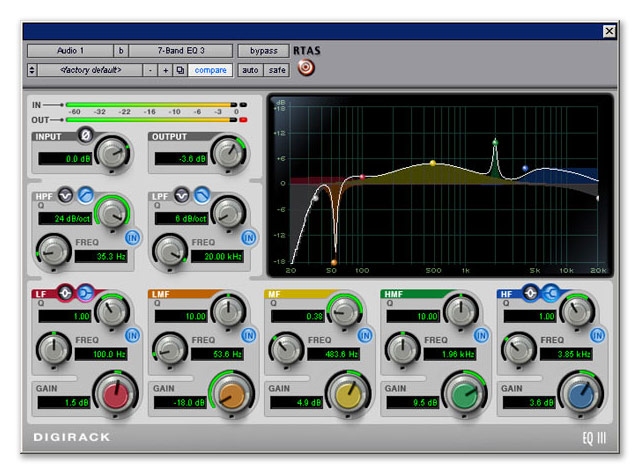
Task: Open the factory default preset dropdown
Action: (90, 70)
